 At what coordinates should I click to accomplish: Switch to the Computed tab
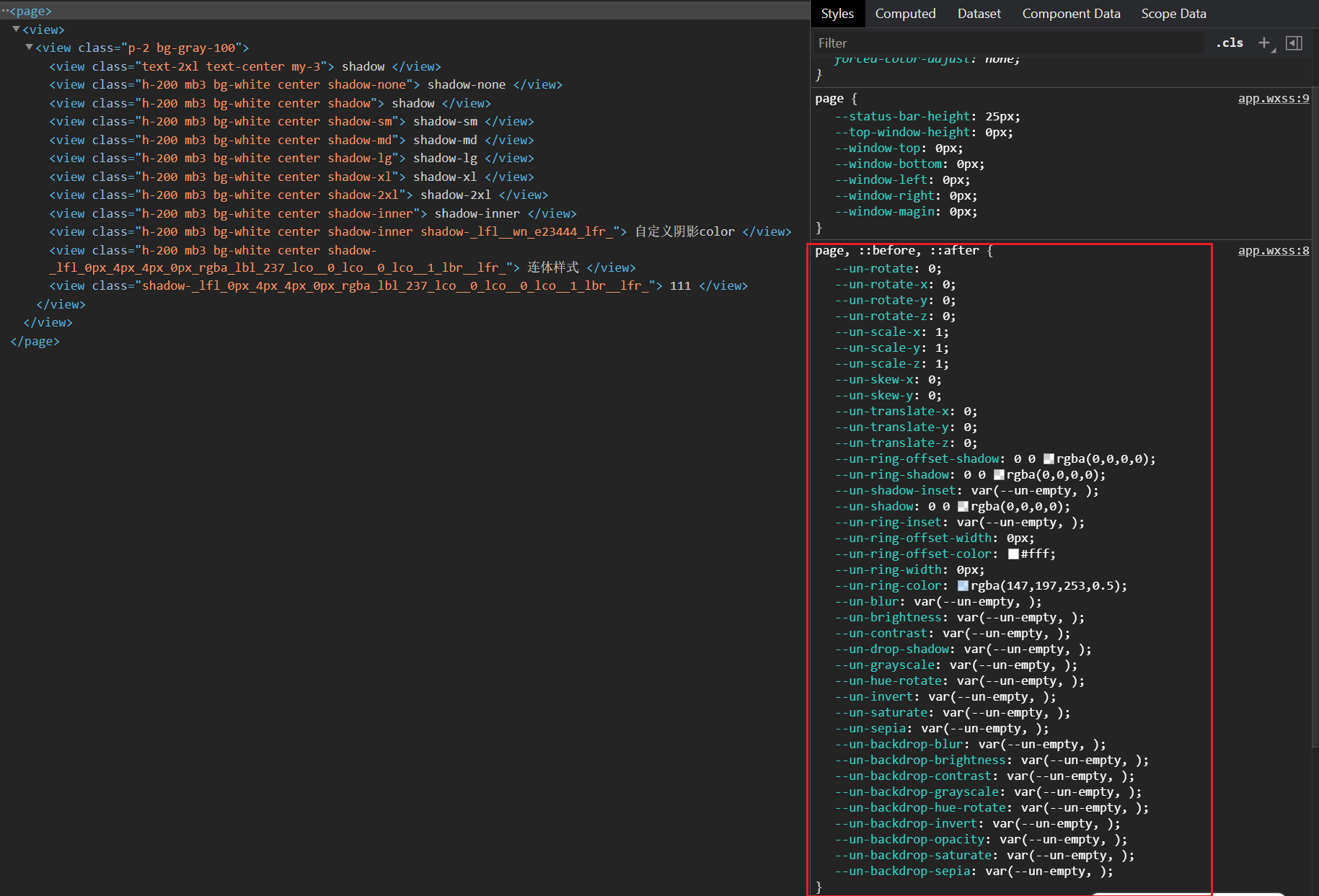coord(905,13)
